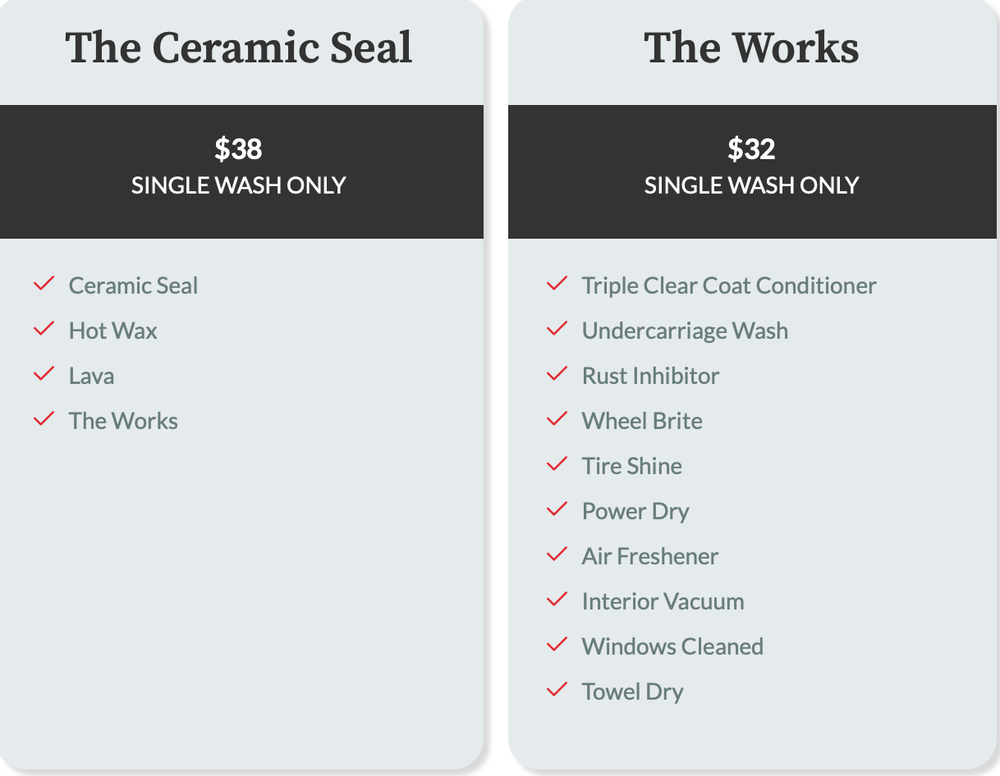Click the Air Freshener feature text

coord(650,556)
